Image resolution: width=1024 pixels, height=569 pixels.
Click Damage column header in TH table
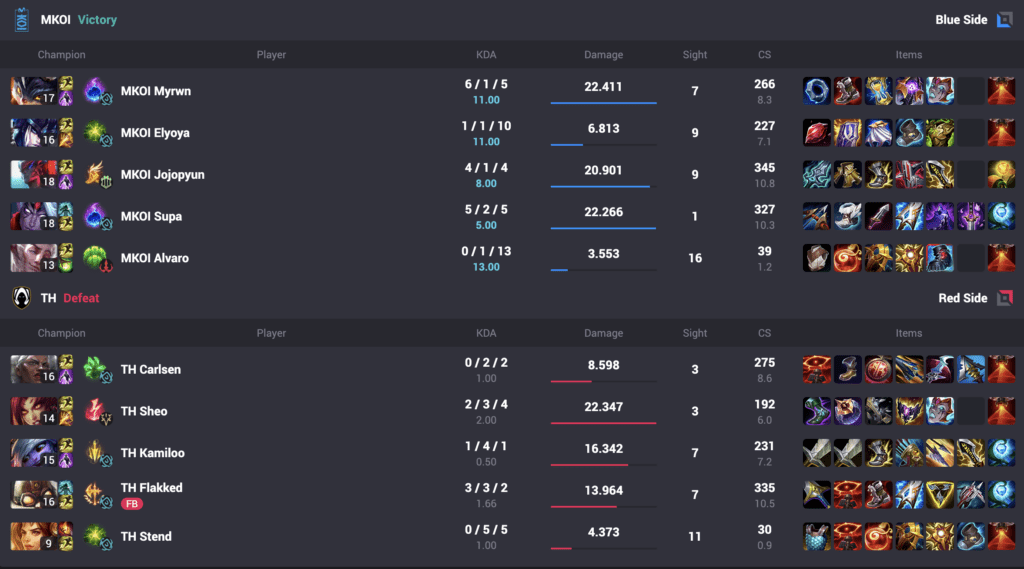(603, 333)
